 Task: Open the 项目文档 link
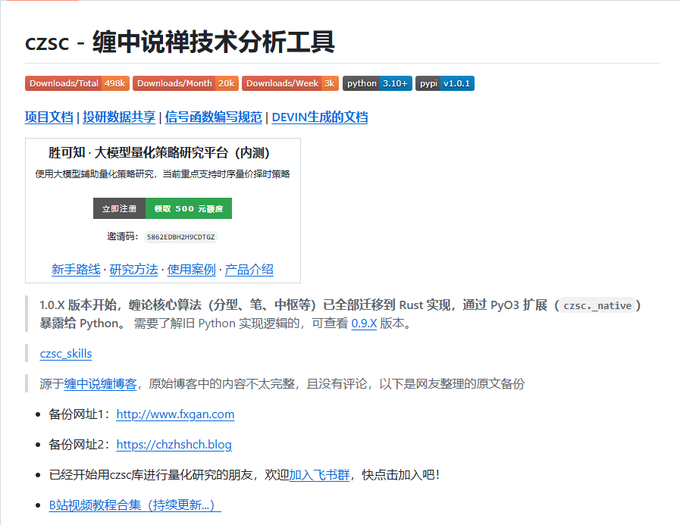49,117
